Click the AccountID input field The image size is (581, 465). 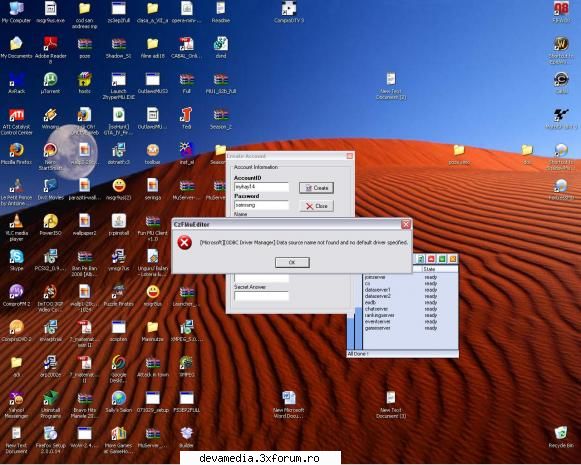[261, 187]
